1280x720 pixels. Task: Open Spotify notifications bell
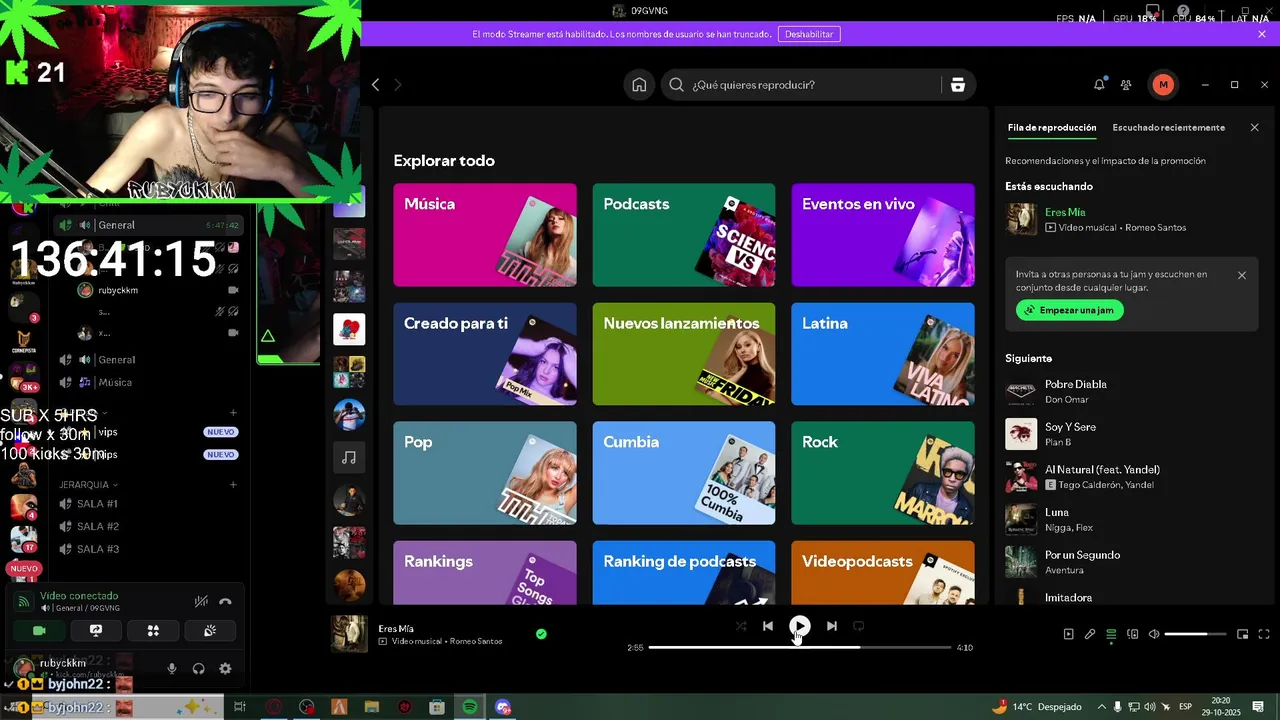tap(1099, 85)
